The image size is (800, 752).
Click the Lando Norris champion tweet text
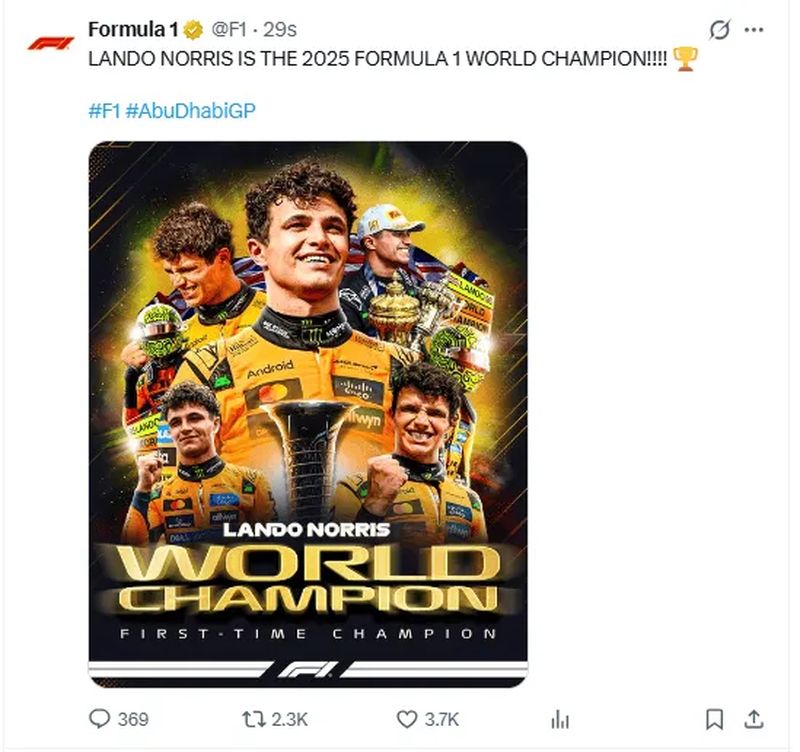pos(380,59)
